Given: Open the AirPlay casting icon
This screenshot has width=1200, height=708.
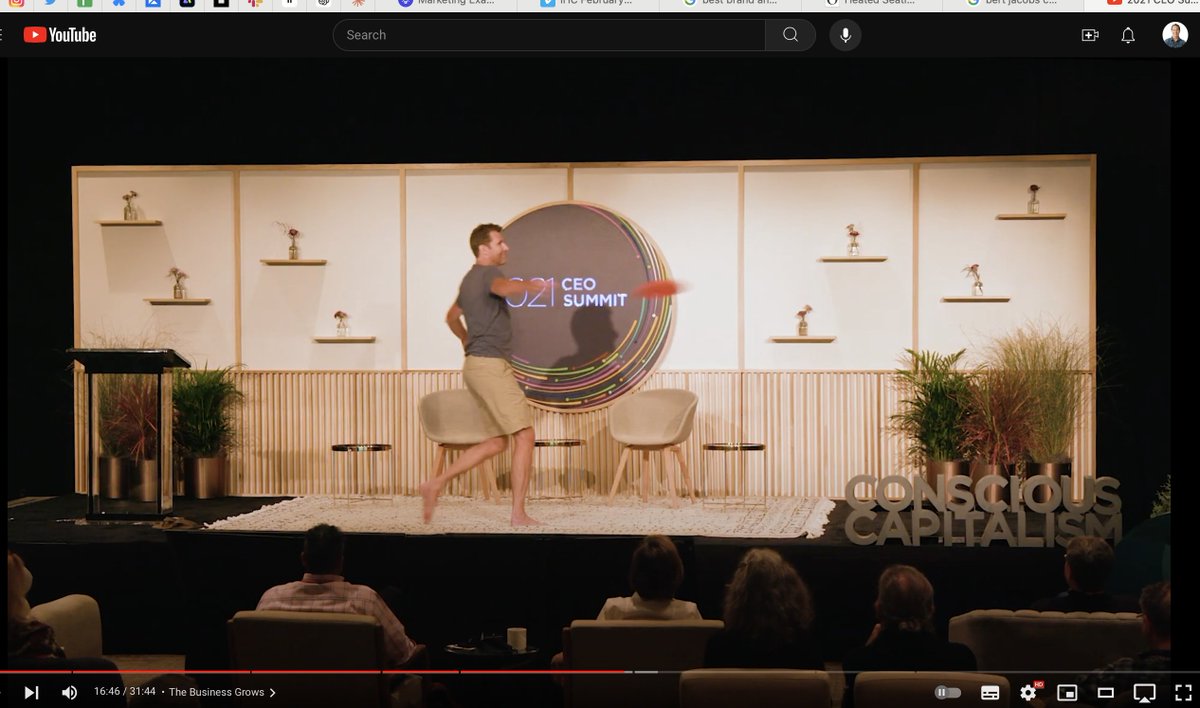Looking at the screenshot, I should [1143, 691].
